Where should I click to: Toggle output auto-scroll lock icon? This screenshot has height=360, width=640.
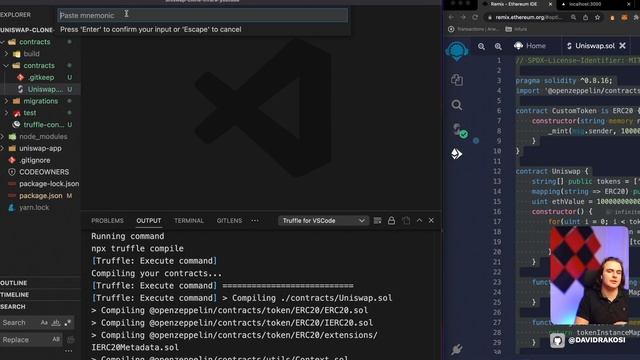coord(391,220)
